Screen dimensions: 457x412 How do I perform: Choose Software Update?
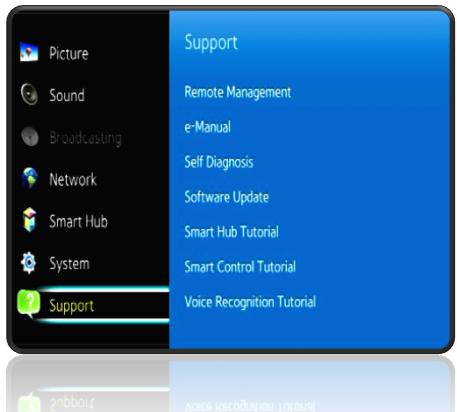[227, 197]
